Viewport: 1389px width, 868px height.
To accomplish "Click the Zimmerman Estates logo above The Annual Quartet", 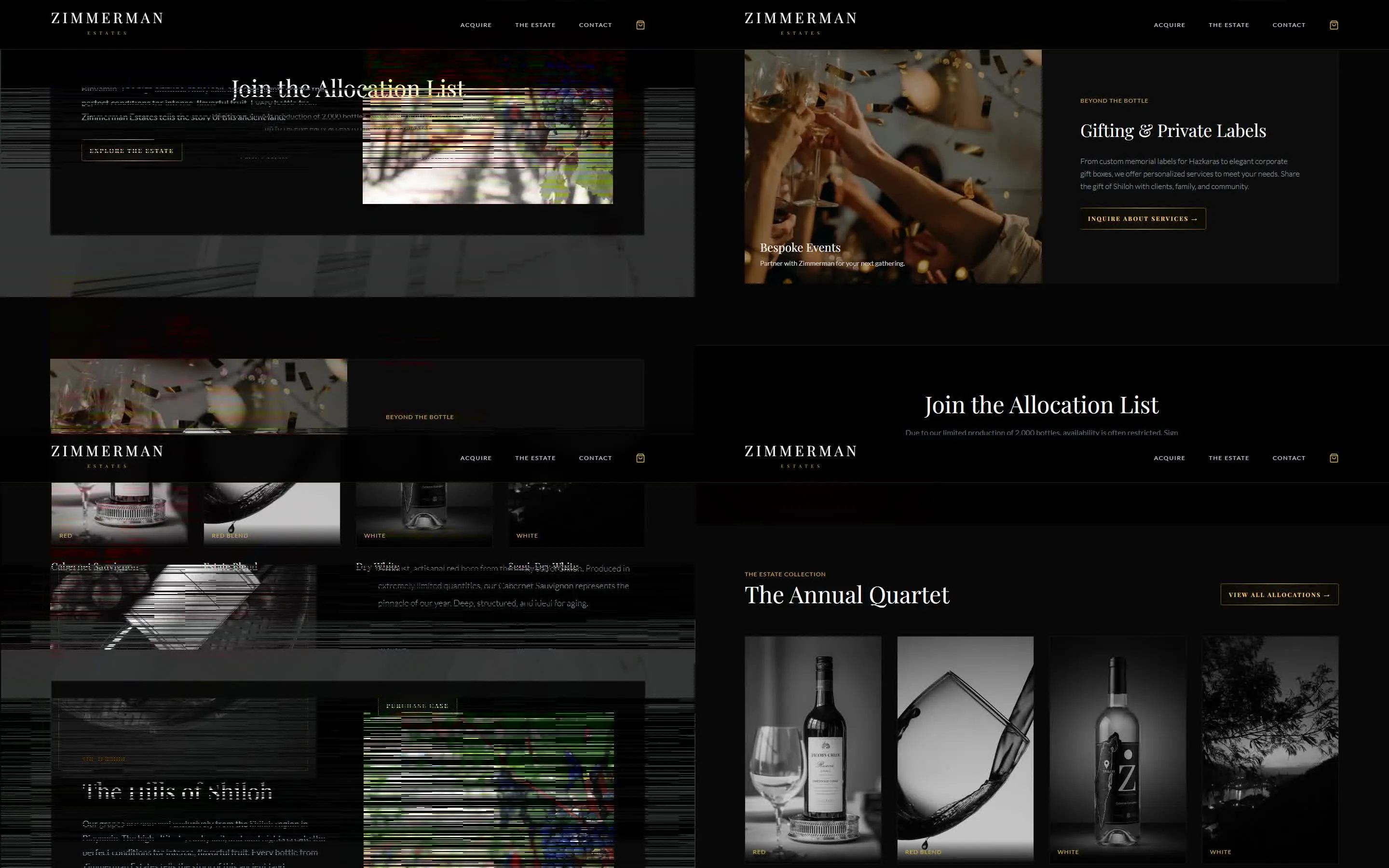I will 800,456.
